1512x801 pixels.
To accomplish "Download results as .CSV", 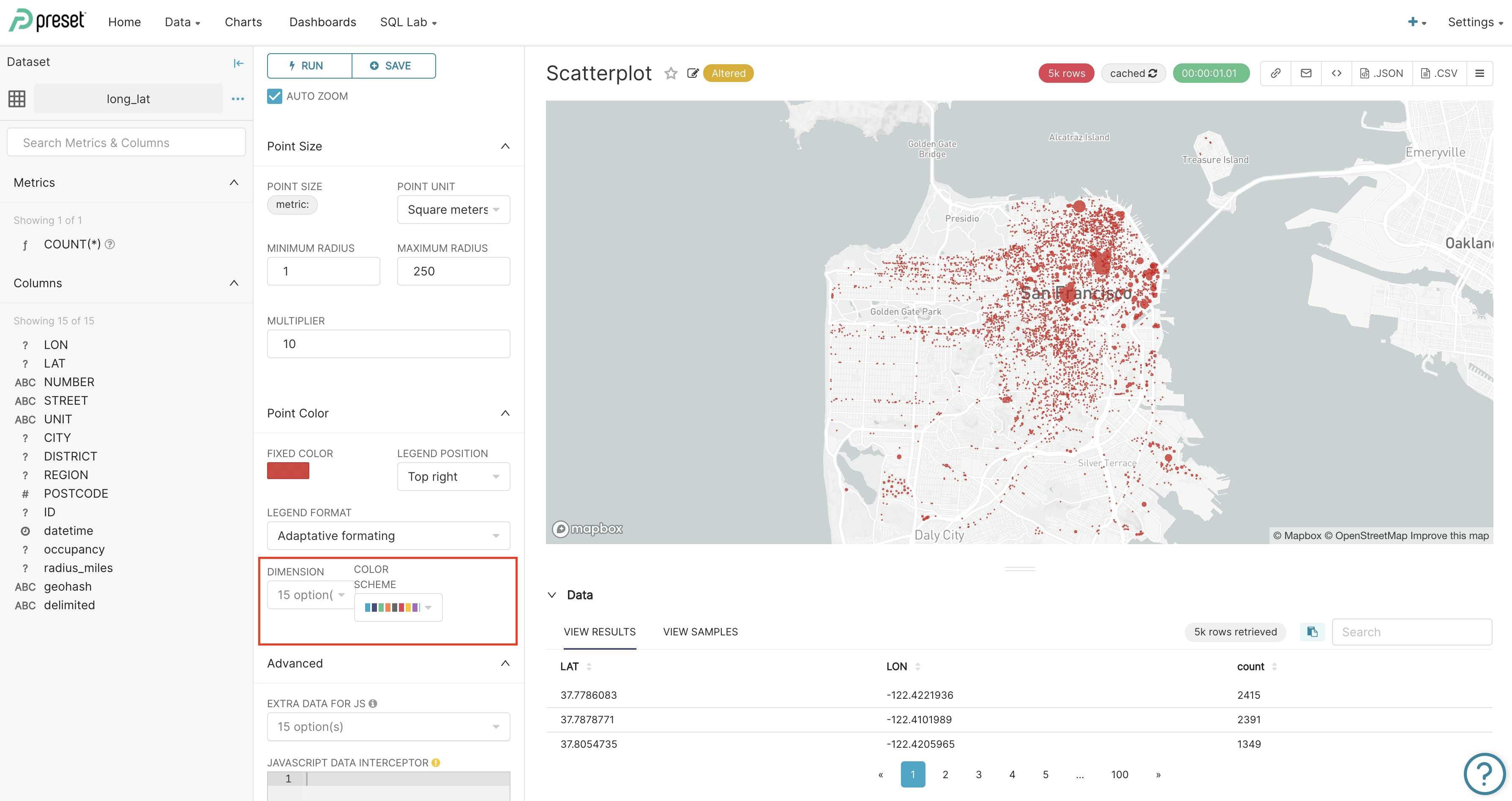I will pyautogui.click(x=1439, y=73).
